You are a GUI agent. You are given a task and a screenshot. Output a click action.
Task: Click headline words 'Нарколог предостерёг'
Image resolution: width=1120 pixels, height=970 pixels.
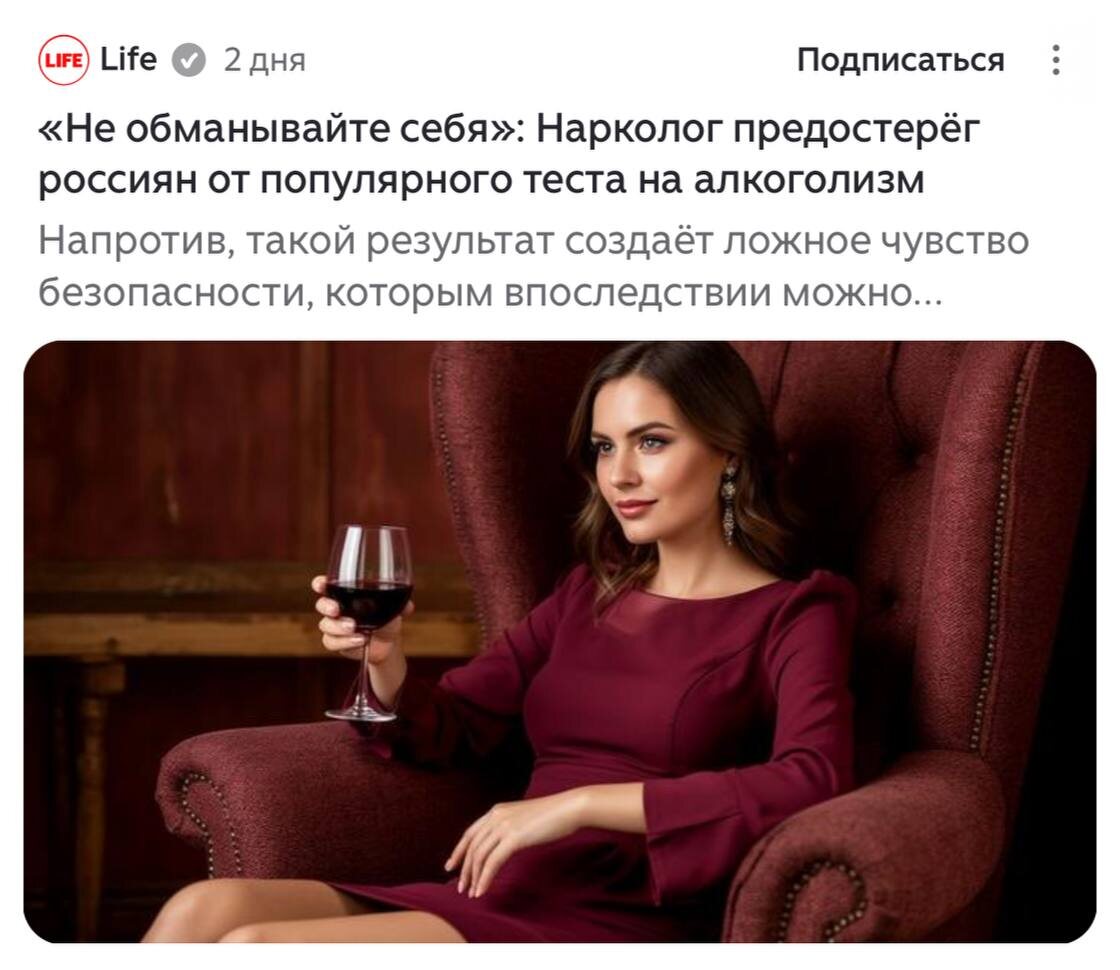point(757,130)
